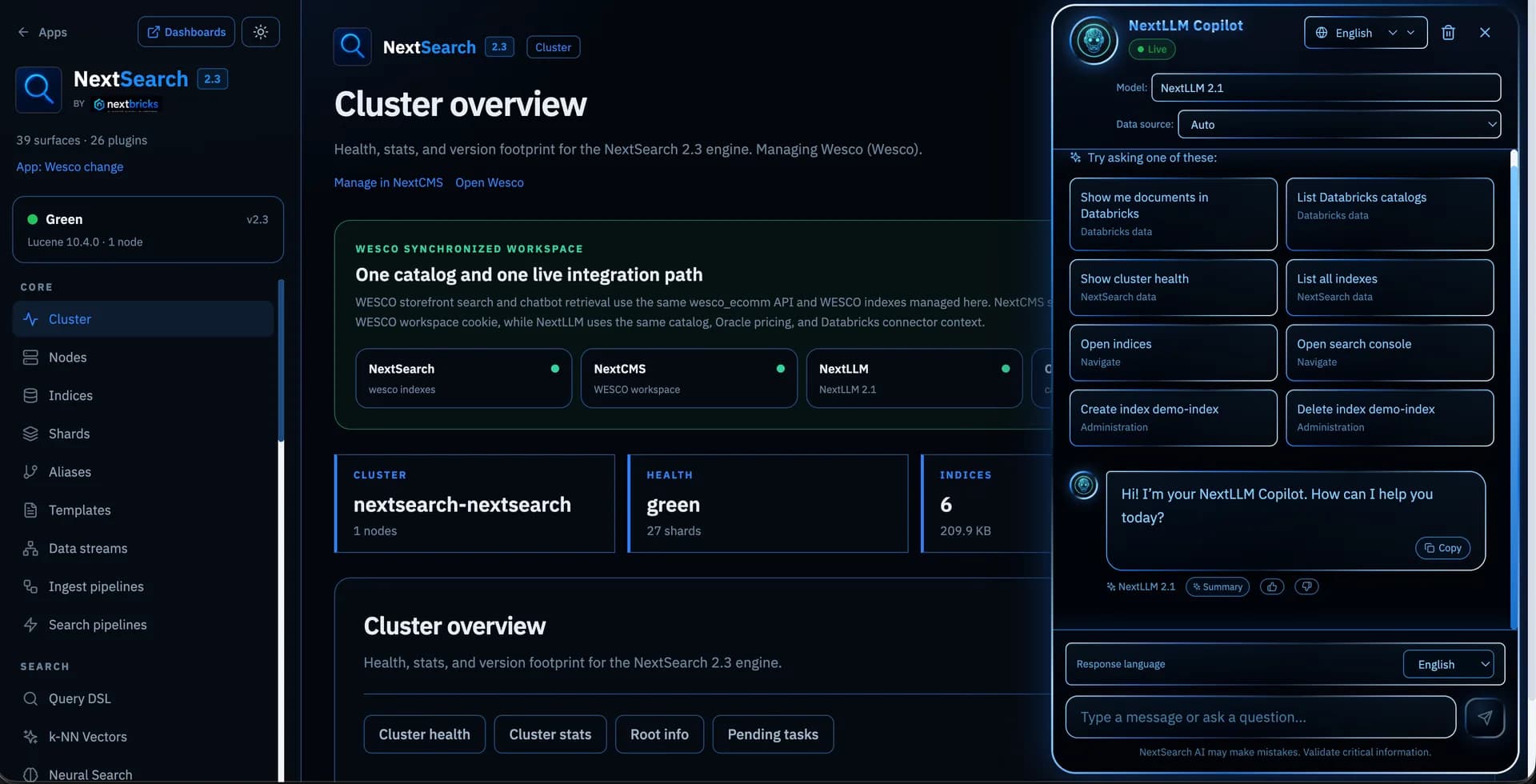Click the NextLLM 2.1 integration card

[914, 378]
